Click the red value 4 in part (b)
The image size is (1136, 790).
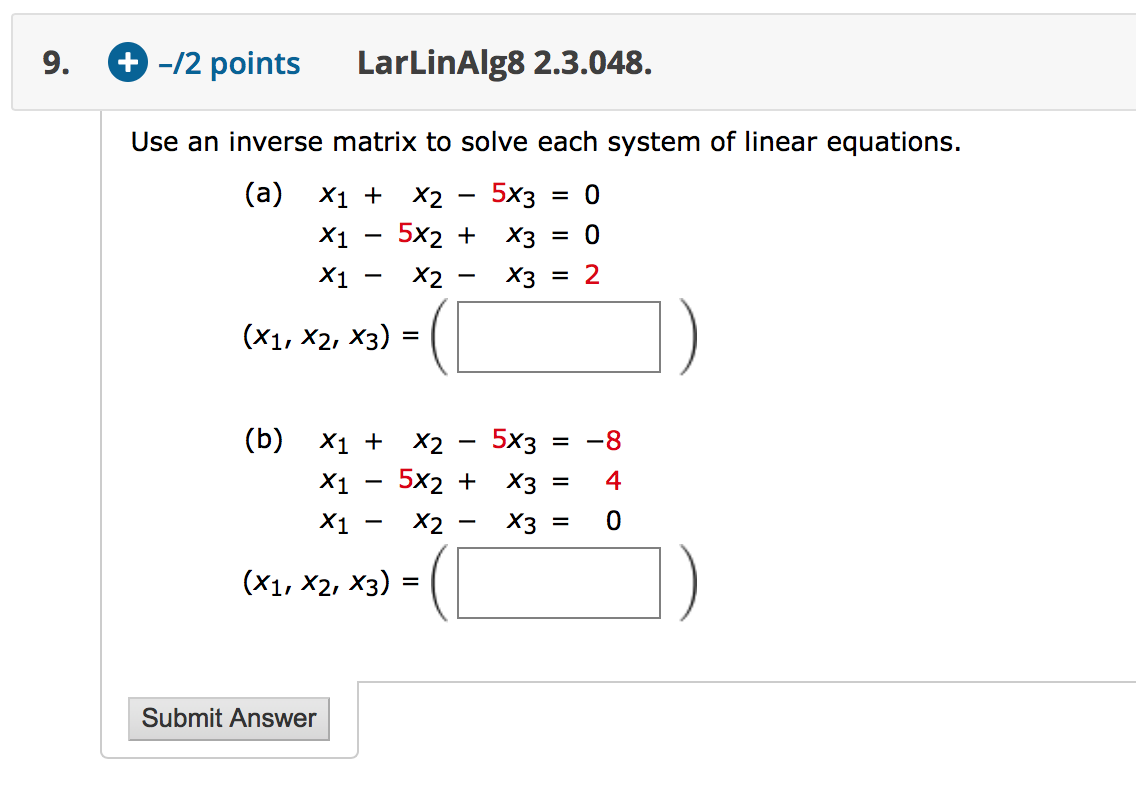tap(613, 481)
